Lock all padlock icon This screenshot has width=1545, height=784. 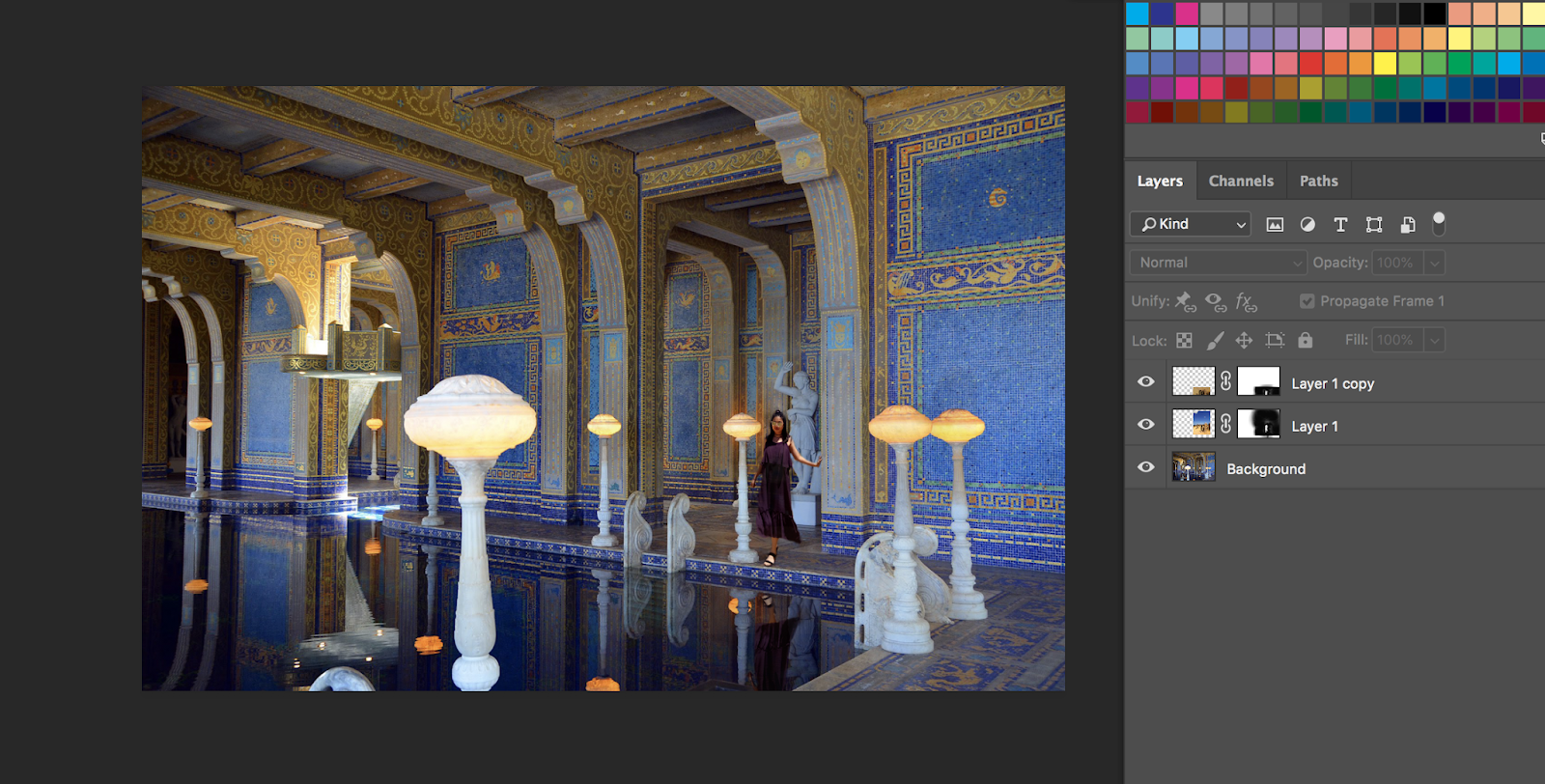click(x=1306, y=340)
